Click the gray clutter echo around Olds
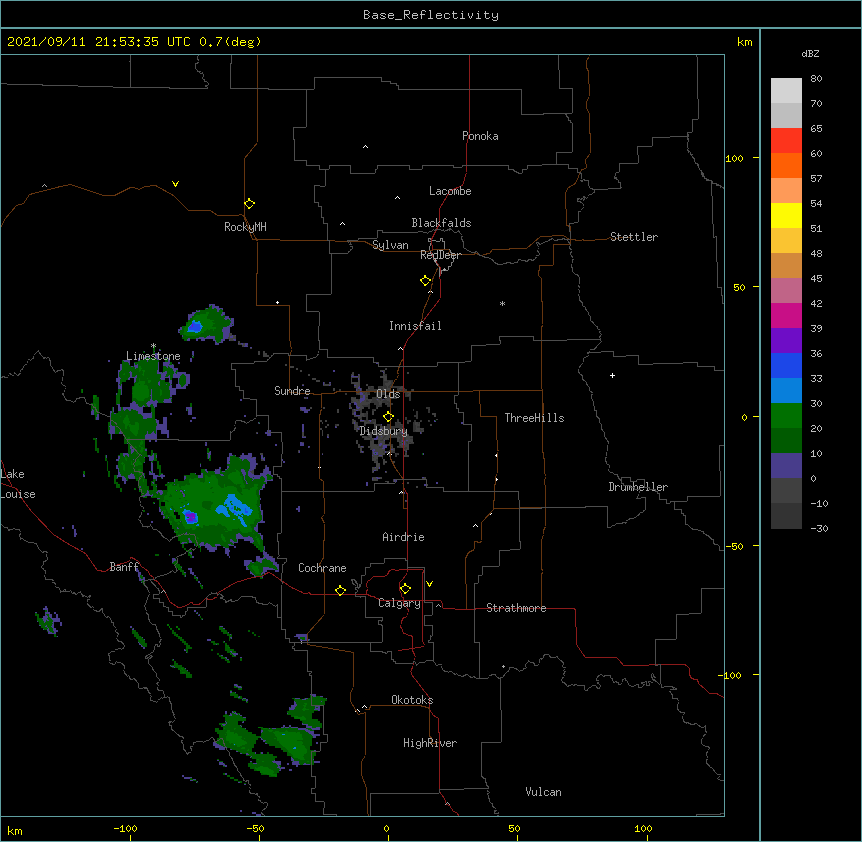 coord(385,418)
